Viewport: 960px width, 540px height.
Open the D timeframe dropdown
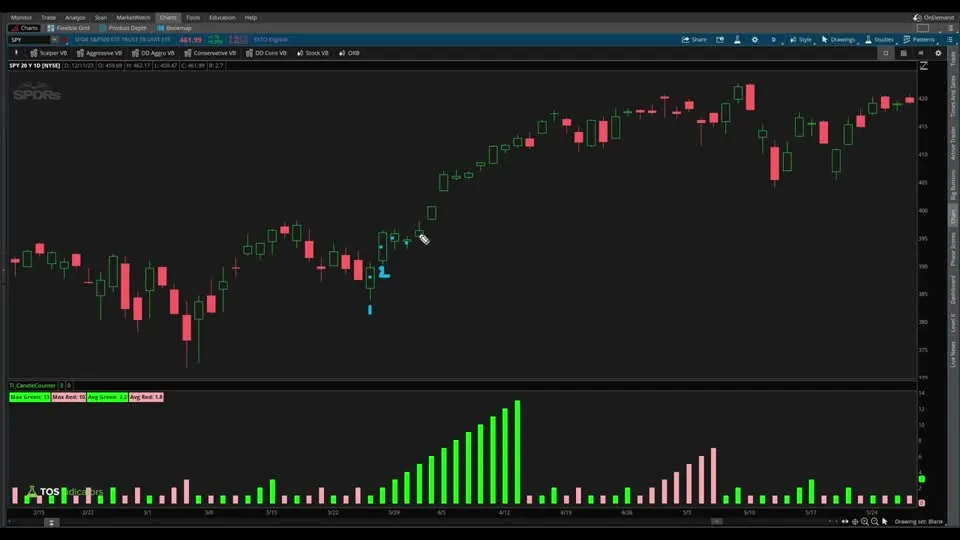point(774,40)
